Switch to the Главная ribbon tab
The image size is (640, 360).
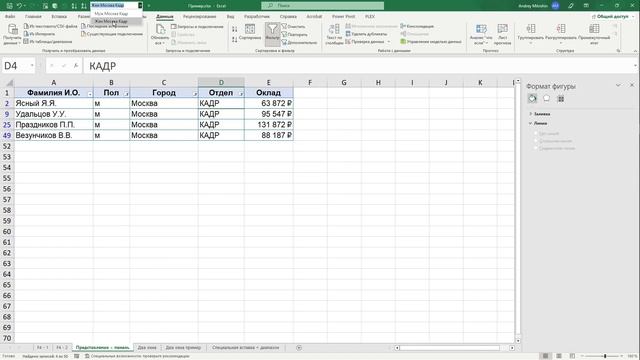pyautogui.click(x=33, y=16)
